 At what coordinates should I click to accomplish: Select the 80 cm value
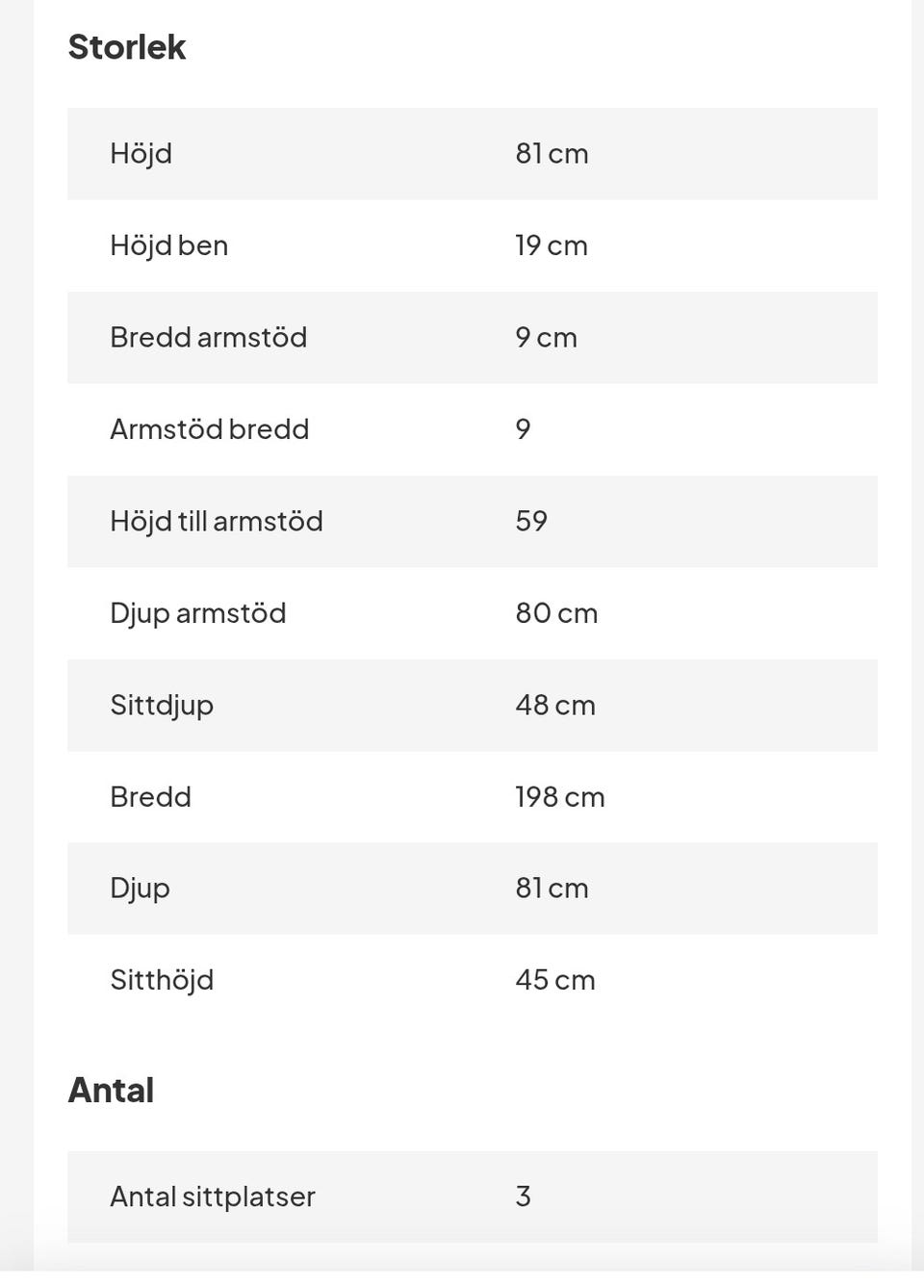(556, 613)
